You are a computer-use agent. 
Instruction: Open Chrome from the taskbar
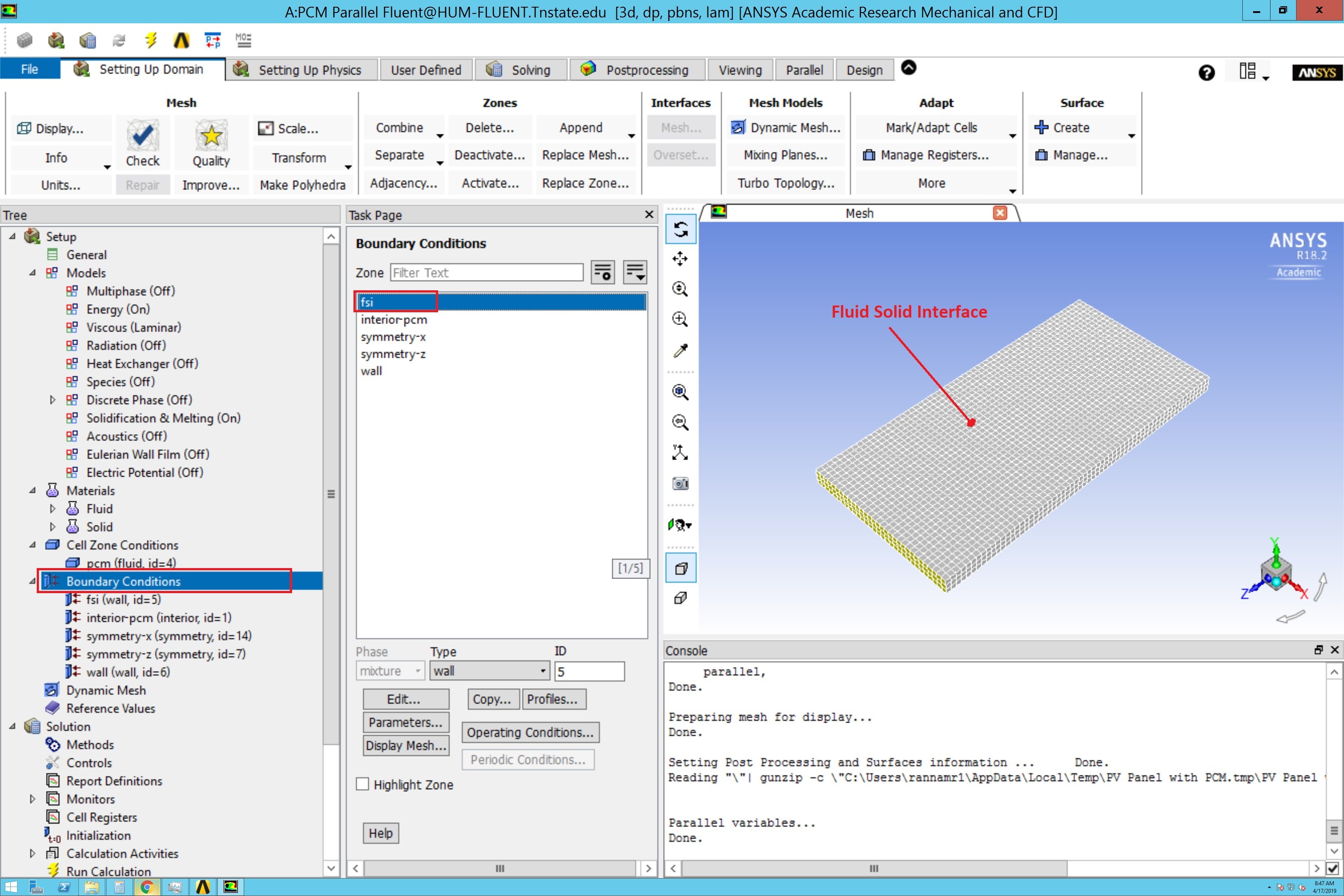(147, 887)
